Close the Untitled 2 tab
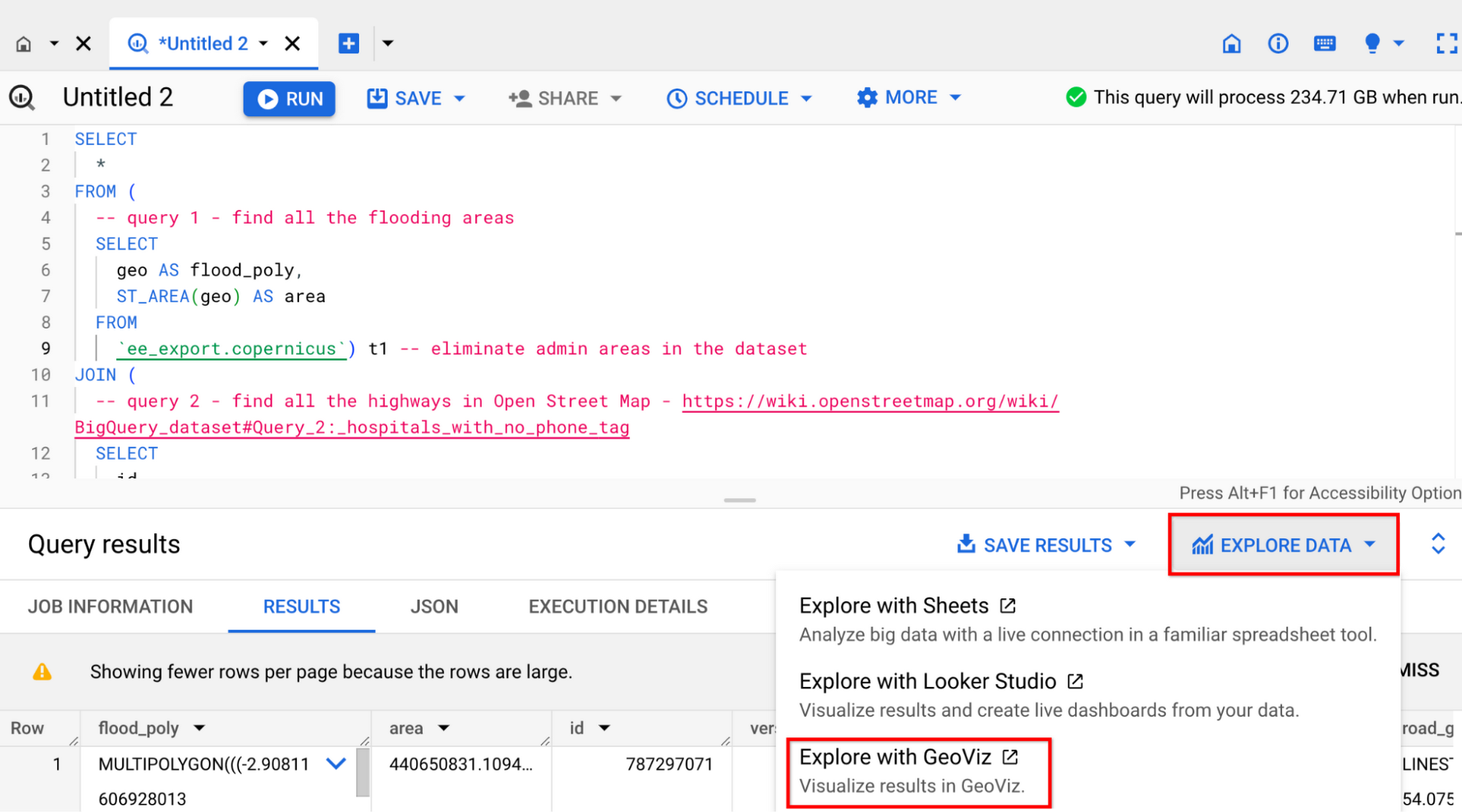Image resolution: width=1462 pixels, height=812 pixels. (292, 44)
